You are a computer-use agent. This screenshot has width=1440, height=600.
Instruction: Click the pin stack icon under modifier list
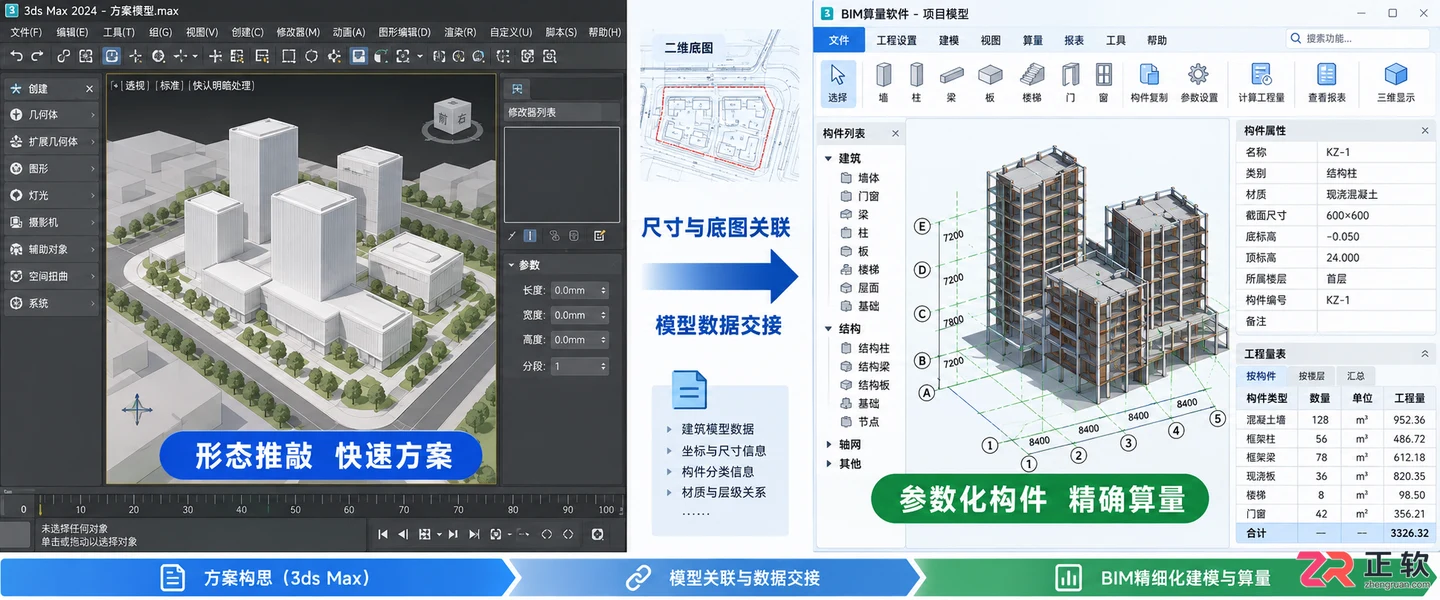[512, 236]
